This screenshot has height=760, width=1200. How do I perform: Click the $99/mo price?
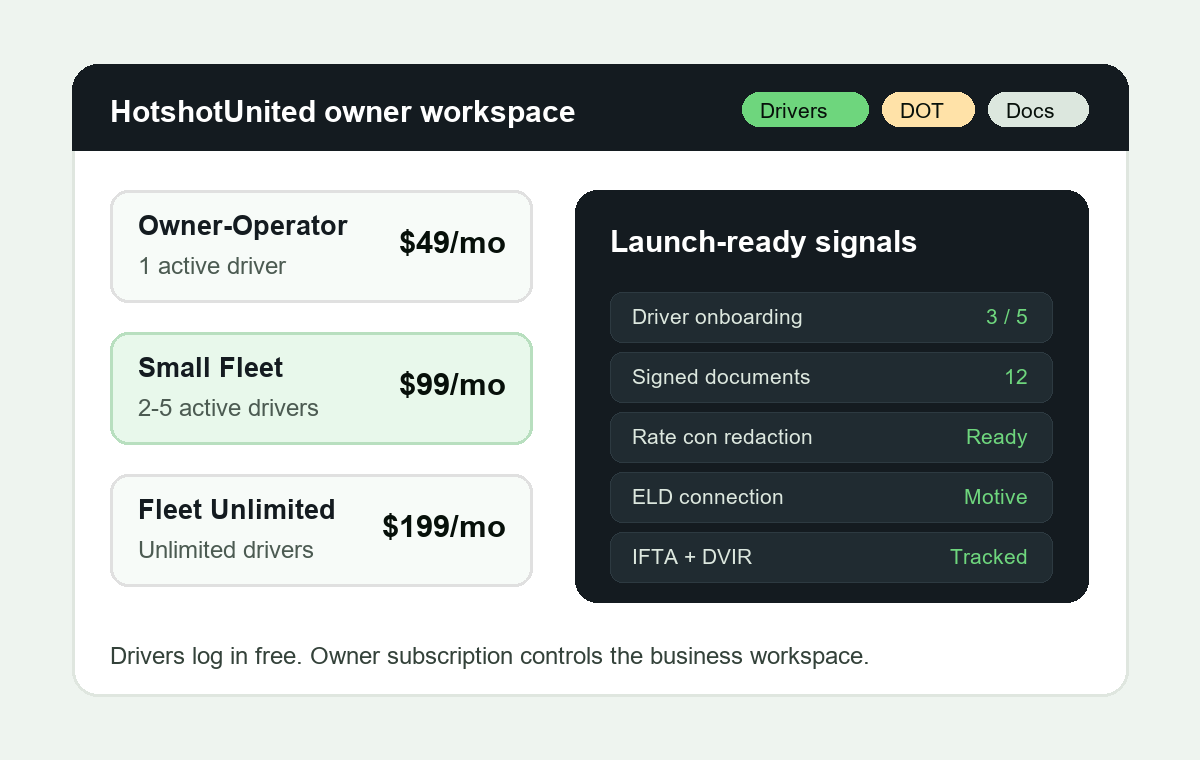tap(452, 385)
